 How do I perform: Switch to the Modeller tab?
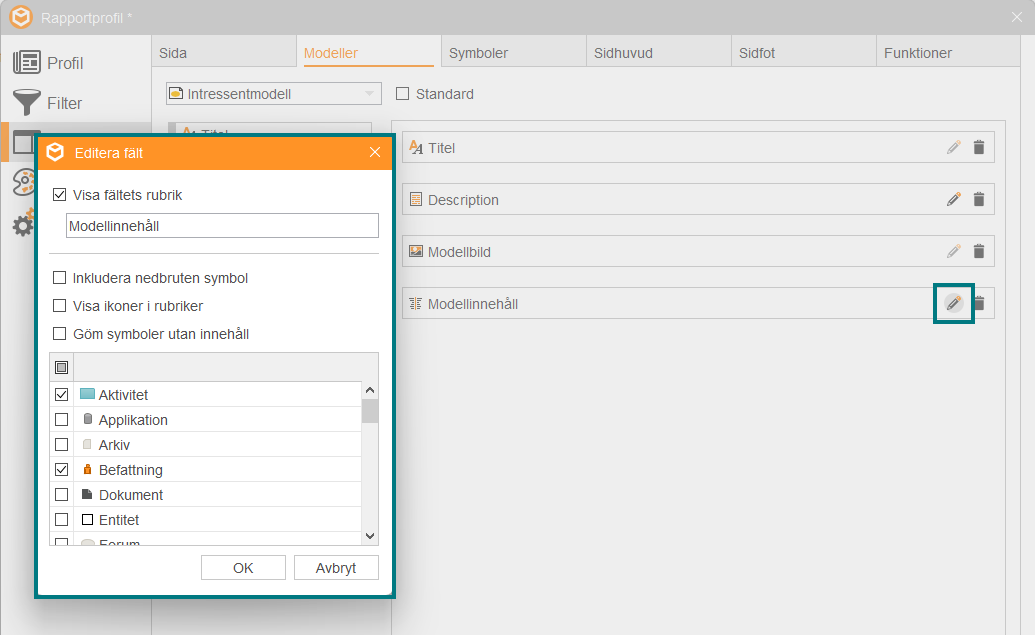point(368,53)
